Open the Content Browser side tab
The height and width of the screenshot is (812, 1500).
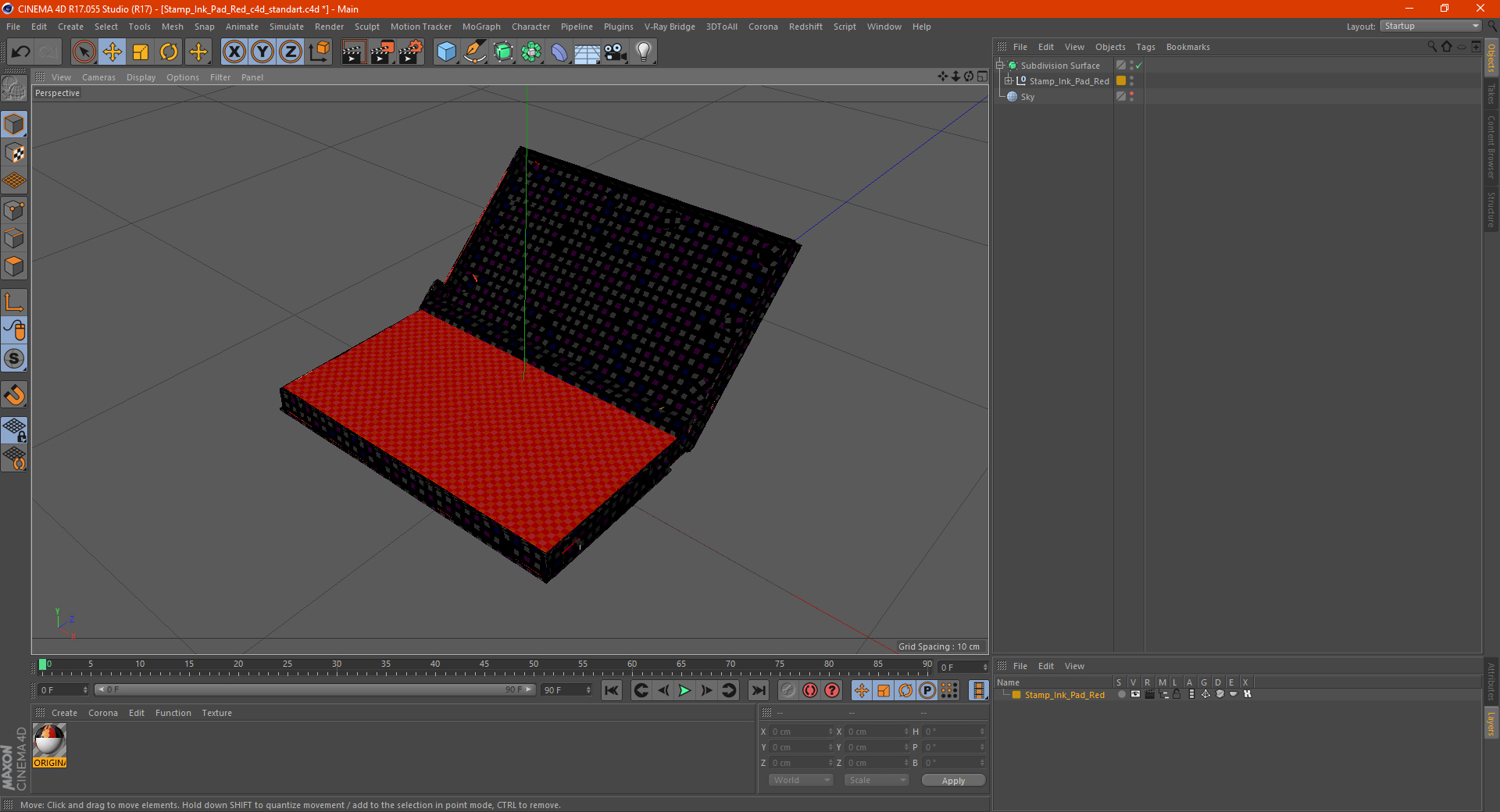[x=1491, y=148]
